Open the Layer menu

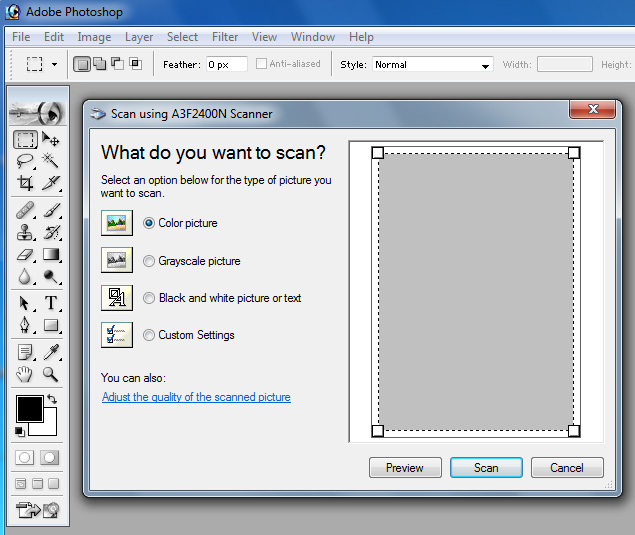(x=139, y=37)
